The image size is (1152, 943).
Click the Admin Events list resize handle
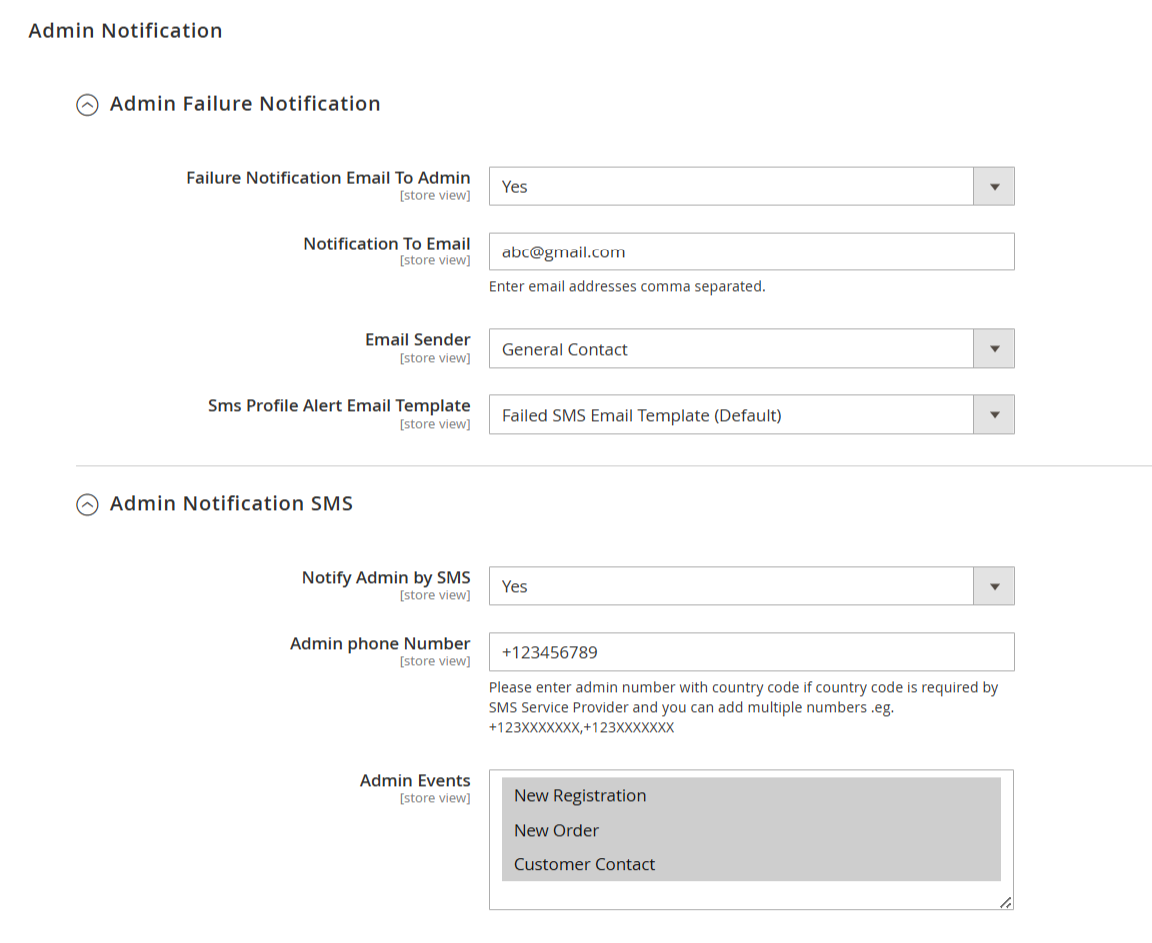click(1006, 903)
